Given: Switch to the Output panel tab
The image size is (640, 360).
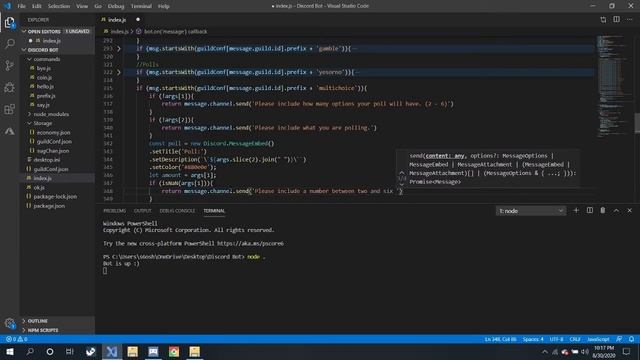Looking at the screenshot, I should tap(142, 211).
